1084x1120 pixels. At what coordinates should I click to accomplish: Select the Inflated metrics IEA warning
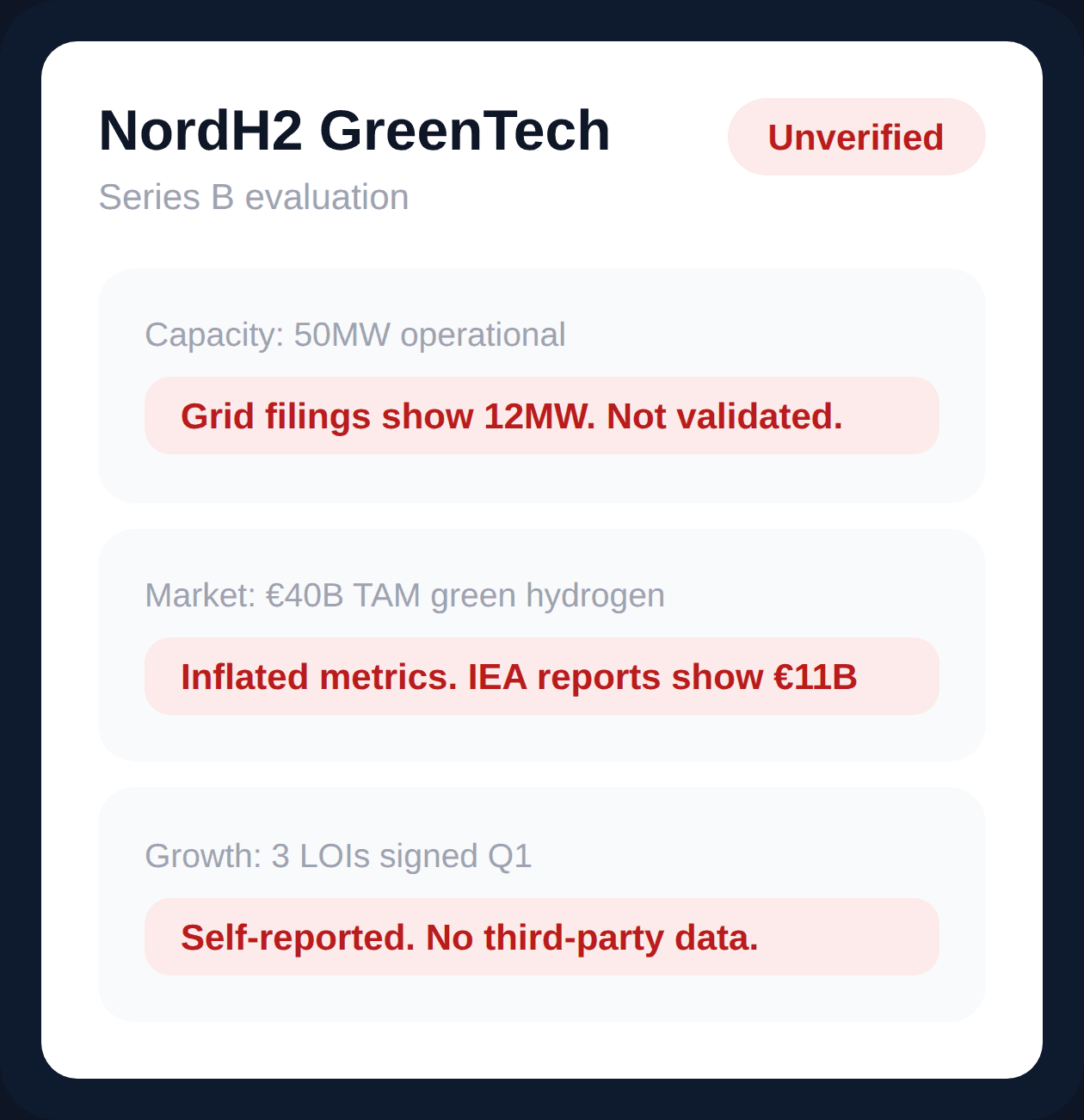[x=542, y=676]
